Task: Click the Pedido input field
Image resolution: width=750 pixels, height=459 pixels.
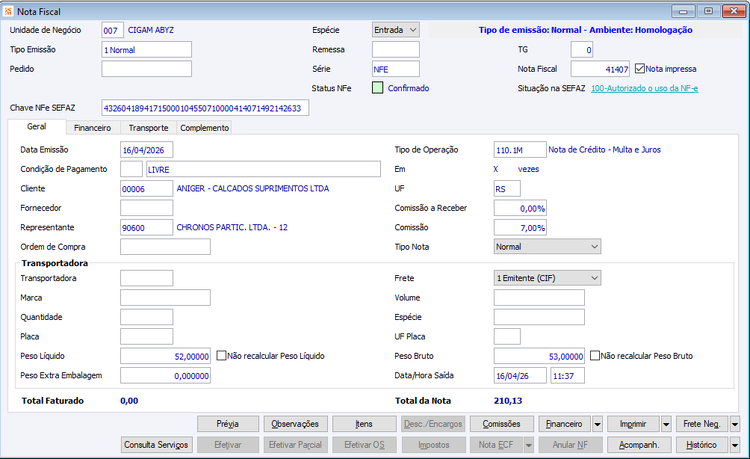Action: click(x=146, y=69)
